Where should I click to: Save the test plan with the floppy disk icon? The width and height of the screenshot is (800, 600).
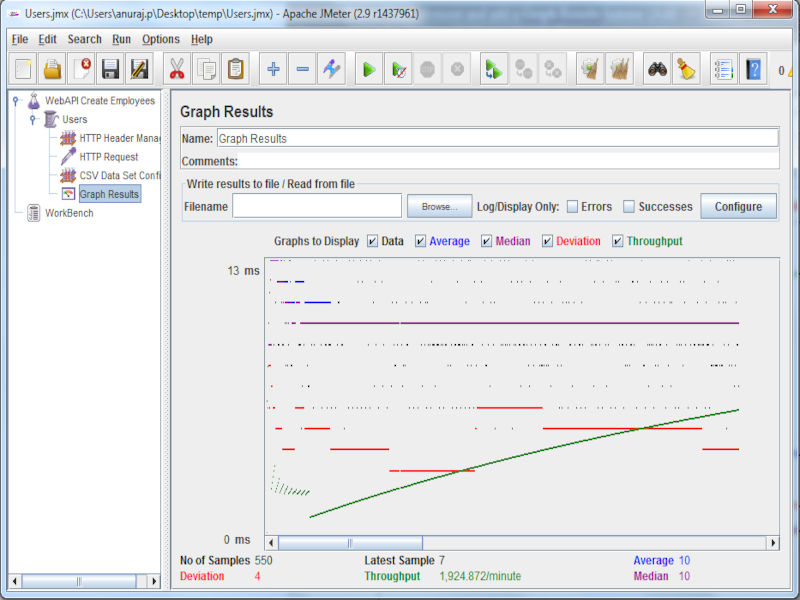(x=110, y=68)
